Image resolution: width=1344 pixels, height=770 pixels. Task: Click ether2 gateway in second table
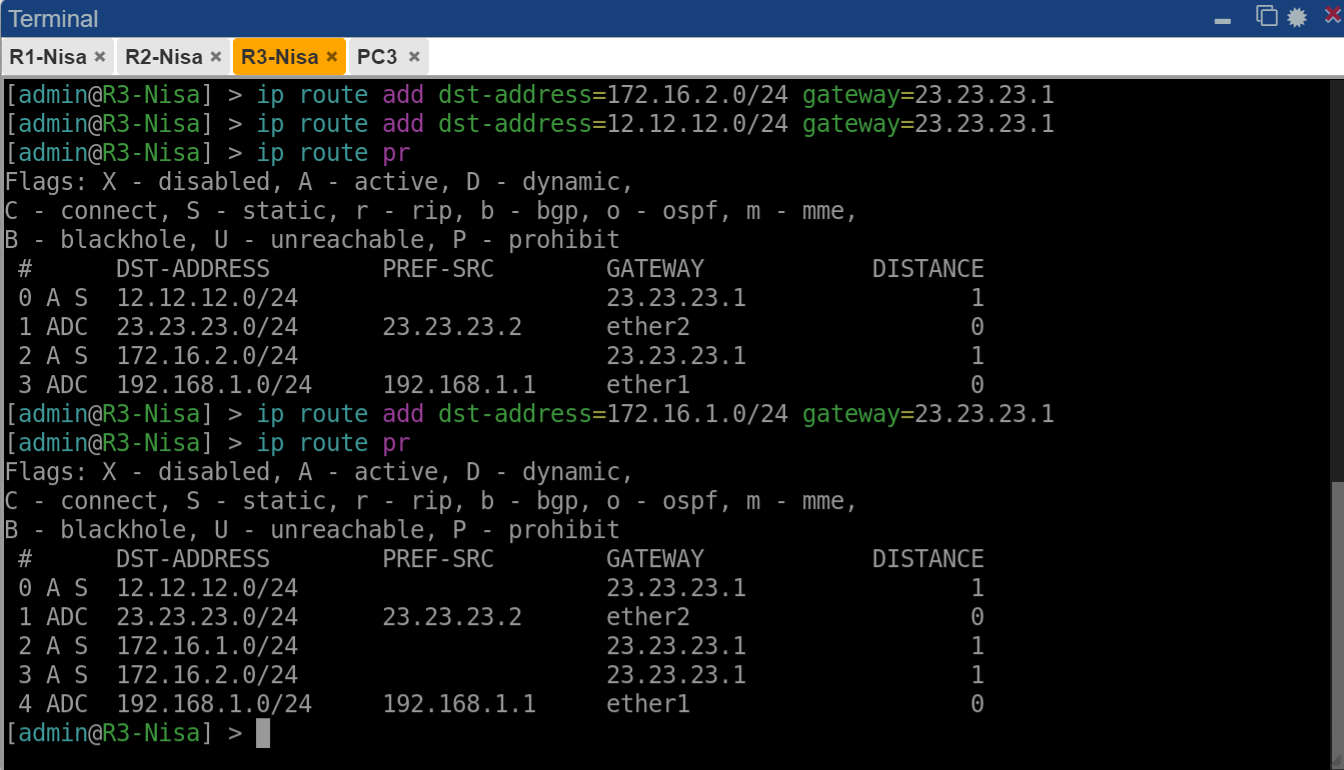coord(648,617)
